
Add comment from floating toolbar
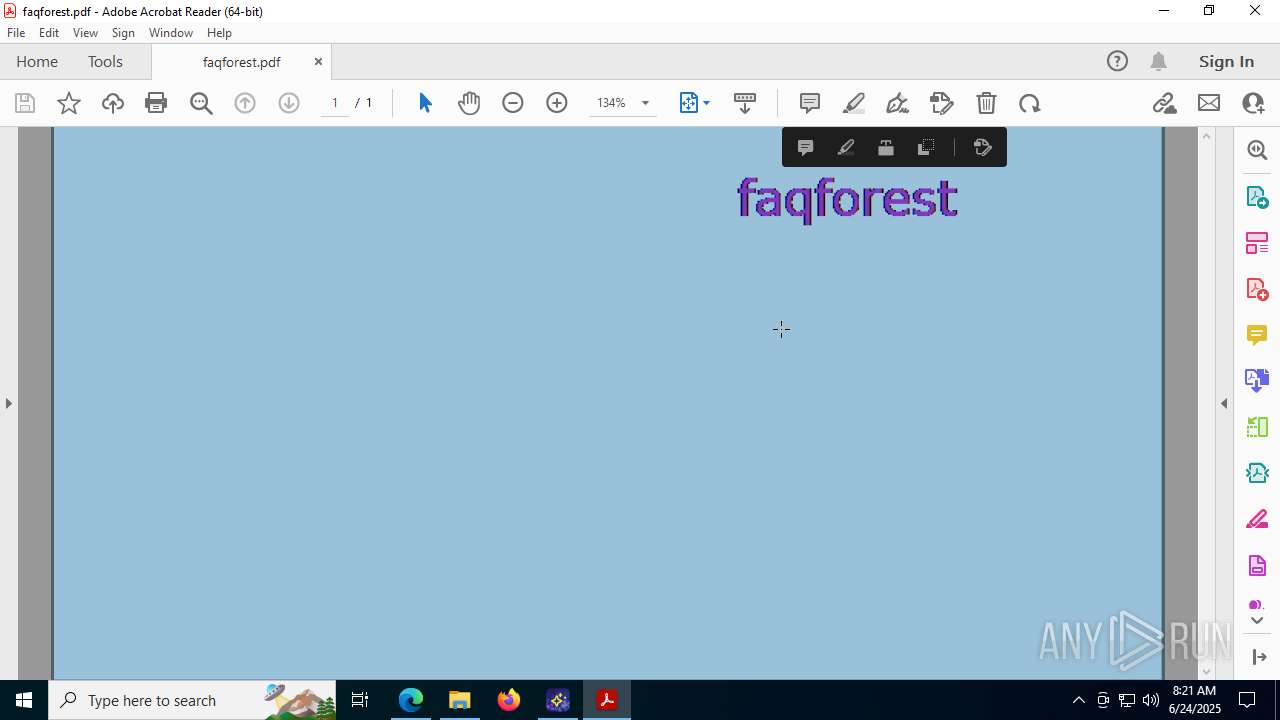coord(805,148)
